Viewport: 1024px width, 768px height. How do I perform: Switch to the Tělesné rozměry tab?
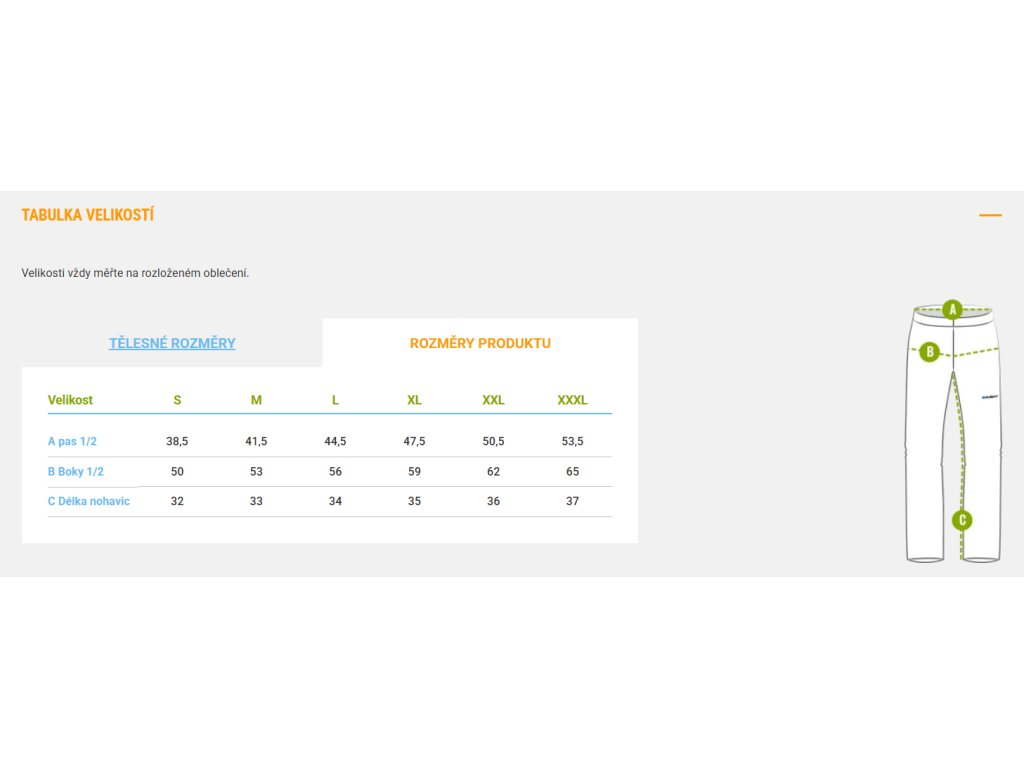pos(172,343)
